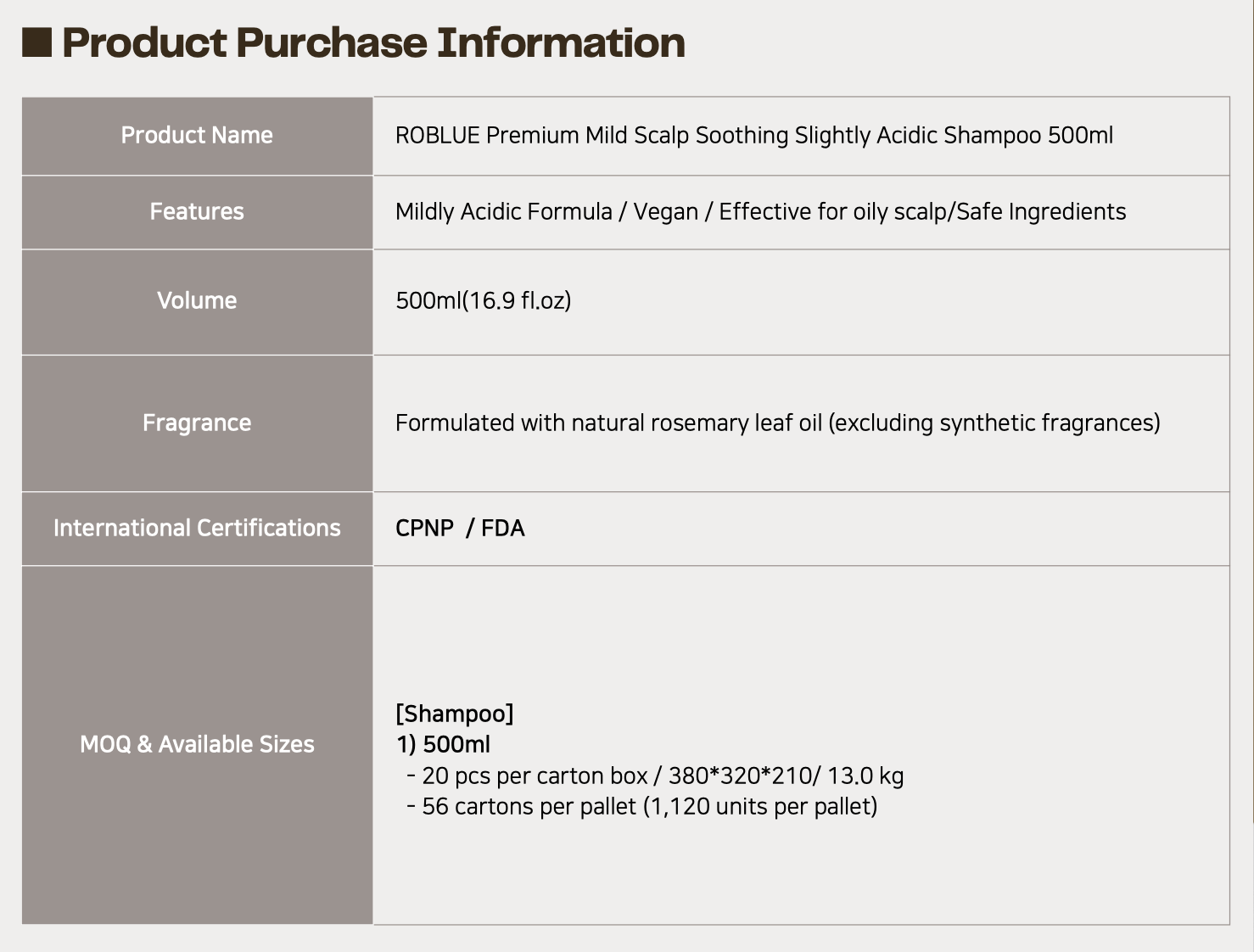
Task: Click the Product Purchase Information heading
Action: [x=373, y=42]
